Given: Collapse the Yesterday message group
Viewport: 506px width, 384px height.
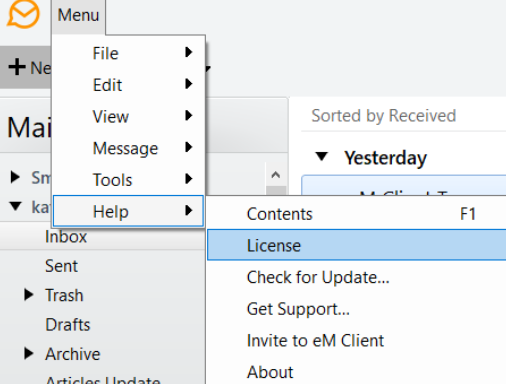Looking at the screenshot, I should coord(322,156).
